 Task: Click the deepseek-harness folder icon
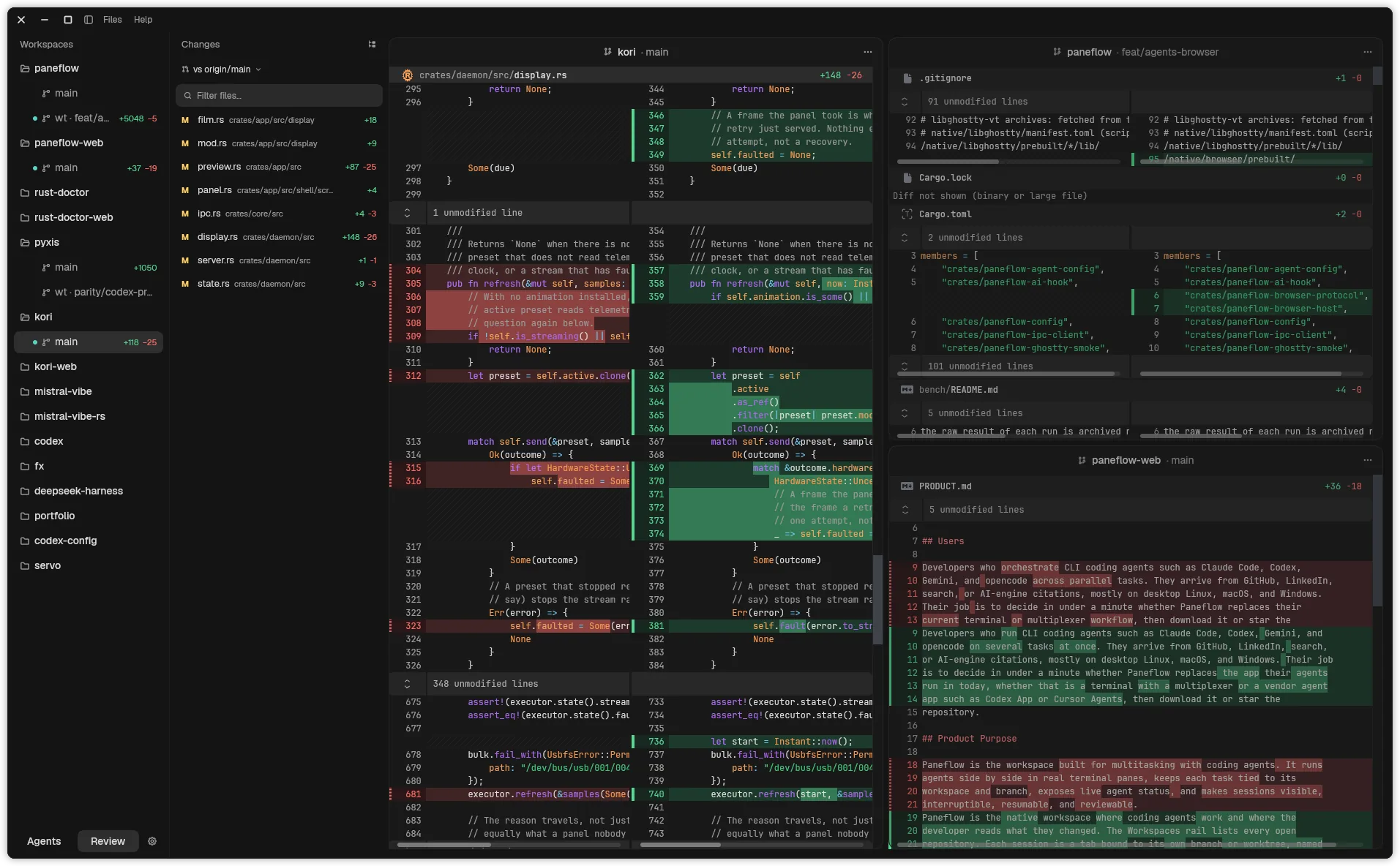pyautogui.click(x=25, y=492)
